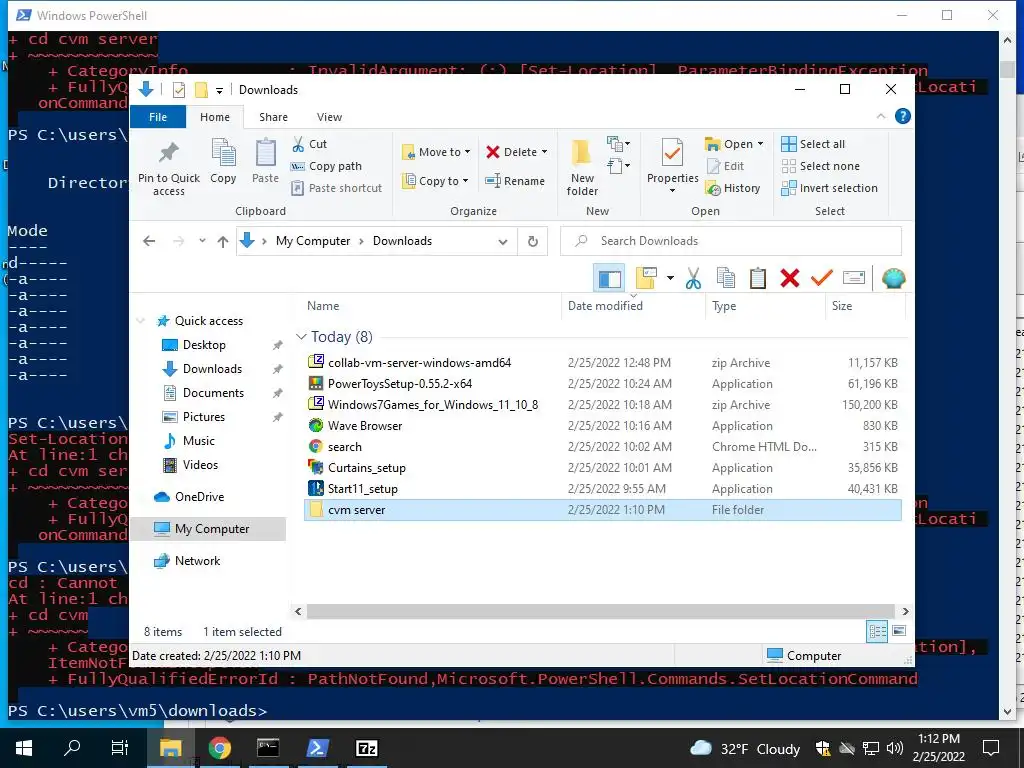Viewport: 1024px width, 768px height.
Task: Click the Rename button in the Organize group
Action: 515,181
